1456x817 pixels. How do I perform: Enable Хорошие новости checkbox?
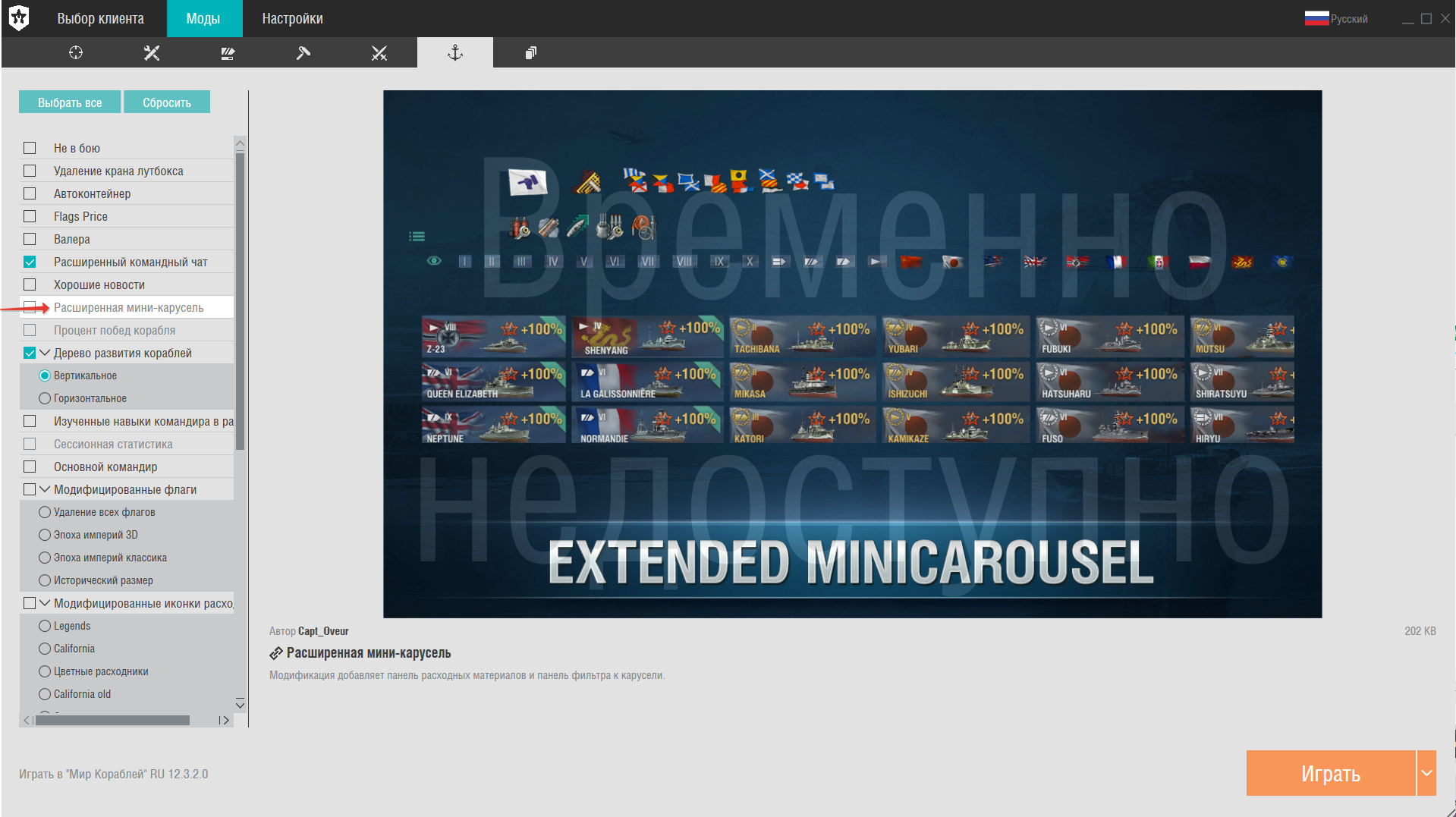point(30,284)
